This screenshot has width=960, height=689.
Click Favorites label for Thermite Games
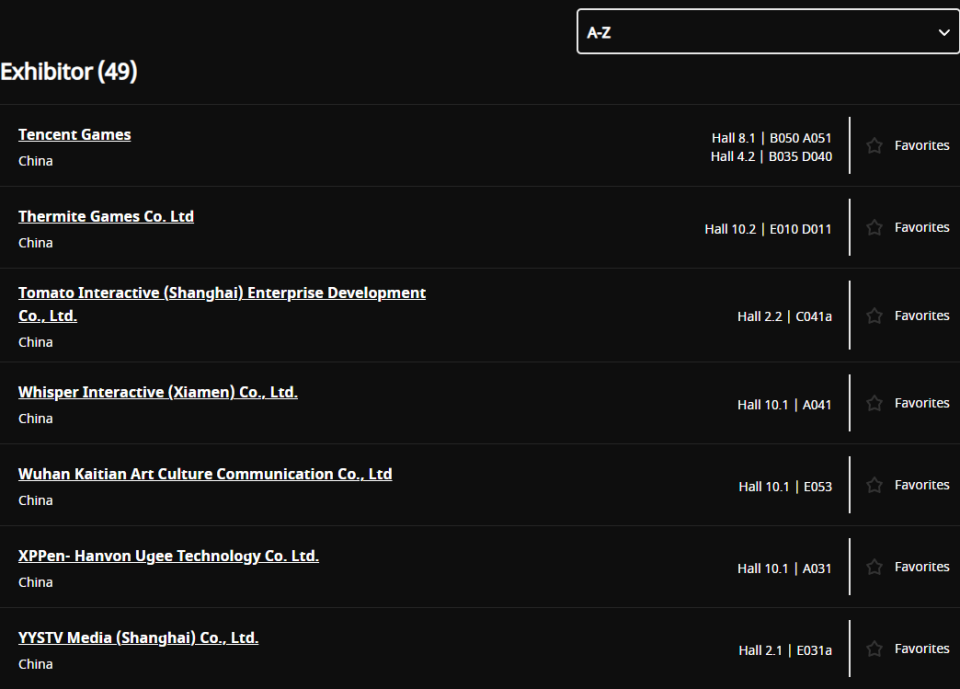[921, 227]
